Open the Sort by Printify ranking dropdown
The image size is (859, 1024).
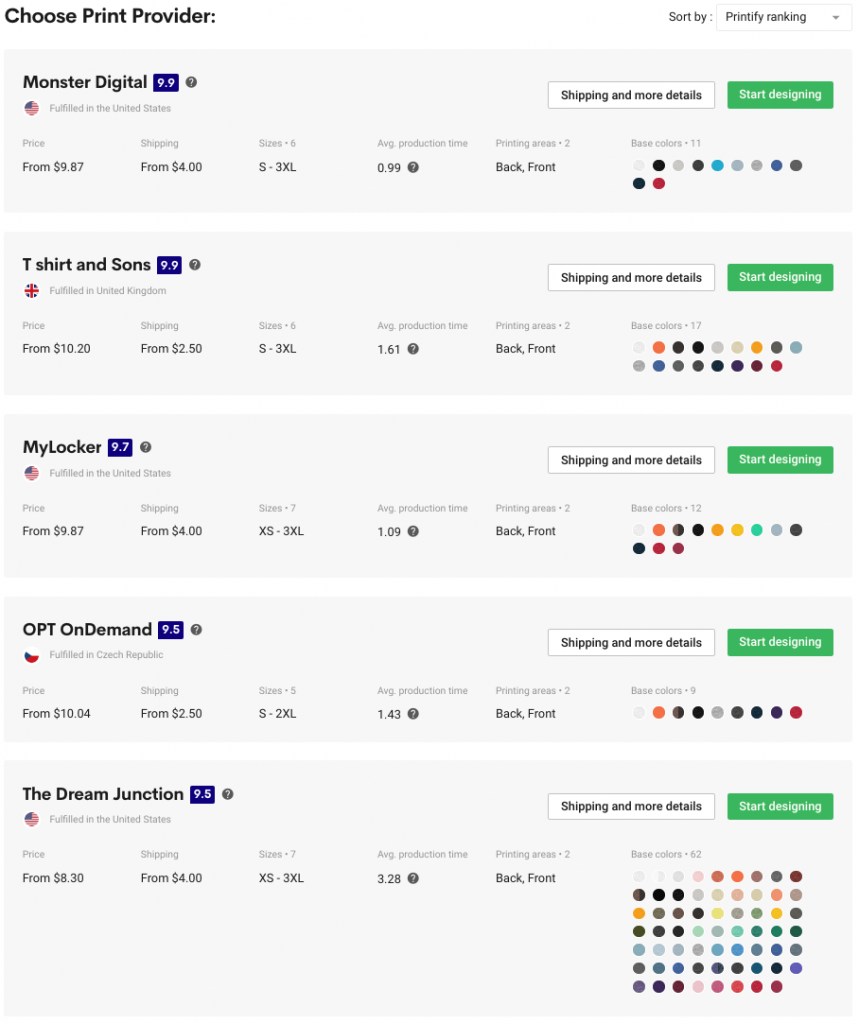784,17
